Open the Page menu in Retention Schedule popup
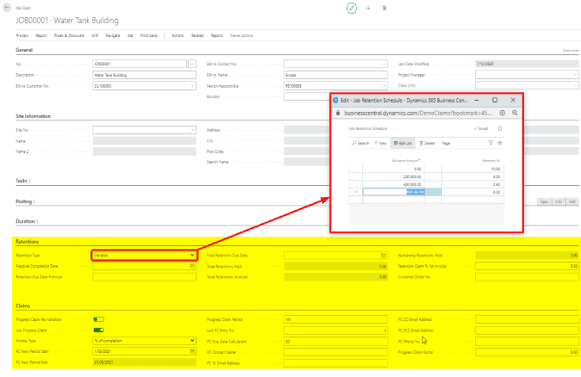Screen dimensions: 581x377 click(446, 143)
